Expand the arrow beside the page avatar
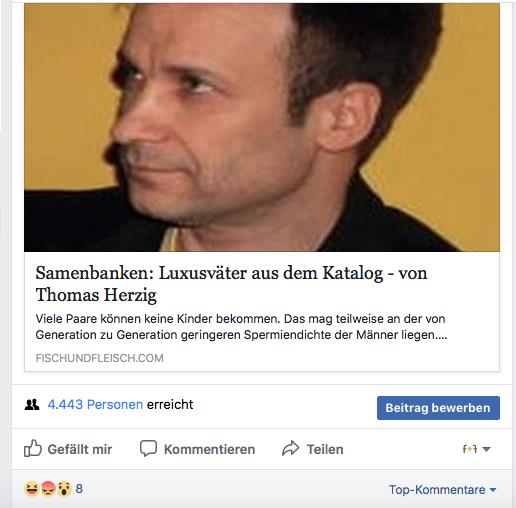516x508 pixels. [486, 449]
